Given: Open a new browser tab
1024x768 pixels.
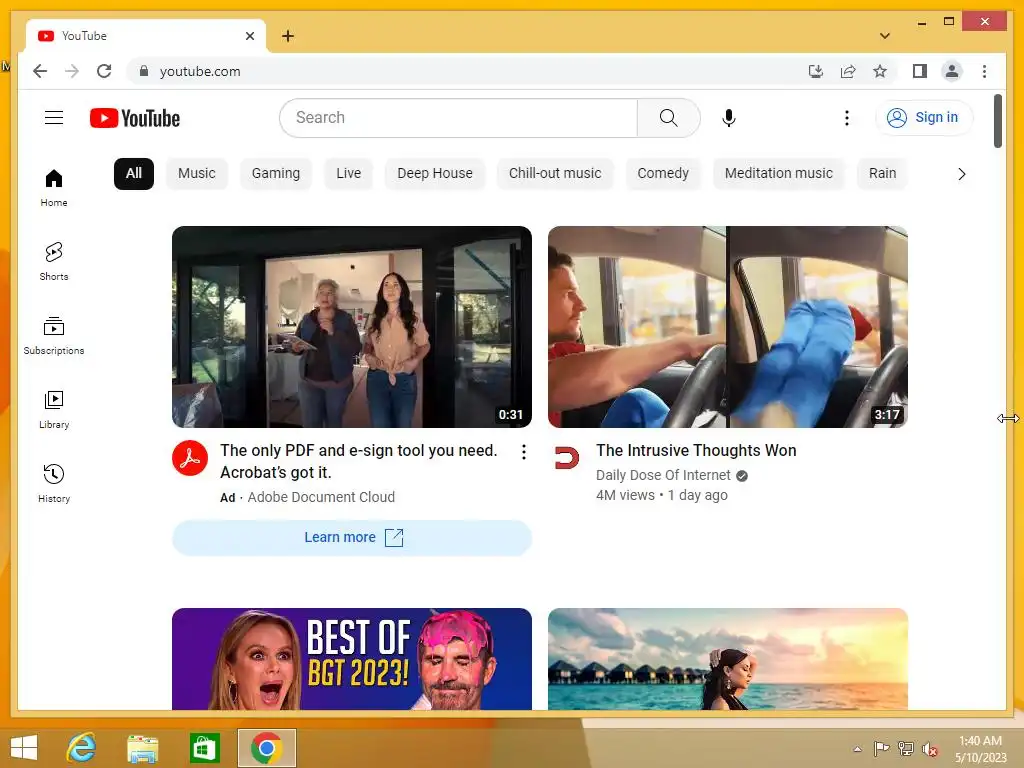Looking at the screenshot, I should [x=288, y=36].
